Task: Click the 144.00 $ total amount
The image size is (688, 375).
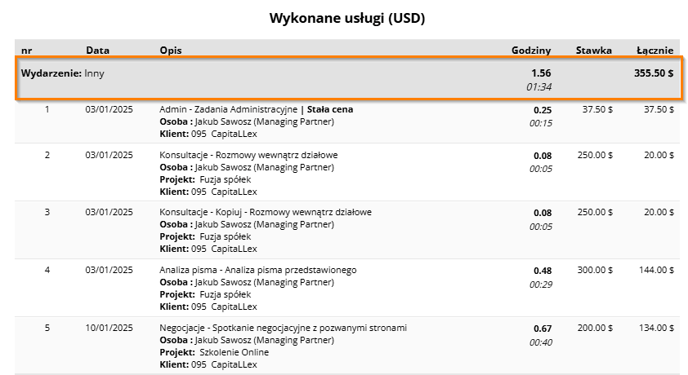Action: coord(656,270)
